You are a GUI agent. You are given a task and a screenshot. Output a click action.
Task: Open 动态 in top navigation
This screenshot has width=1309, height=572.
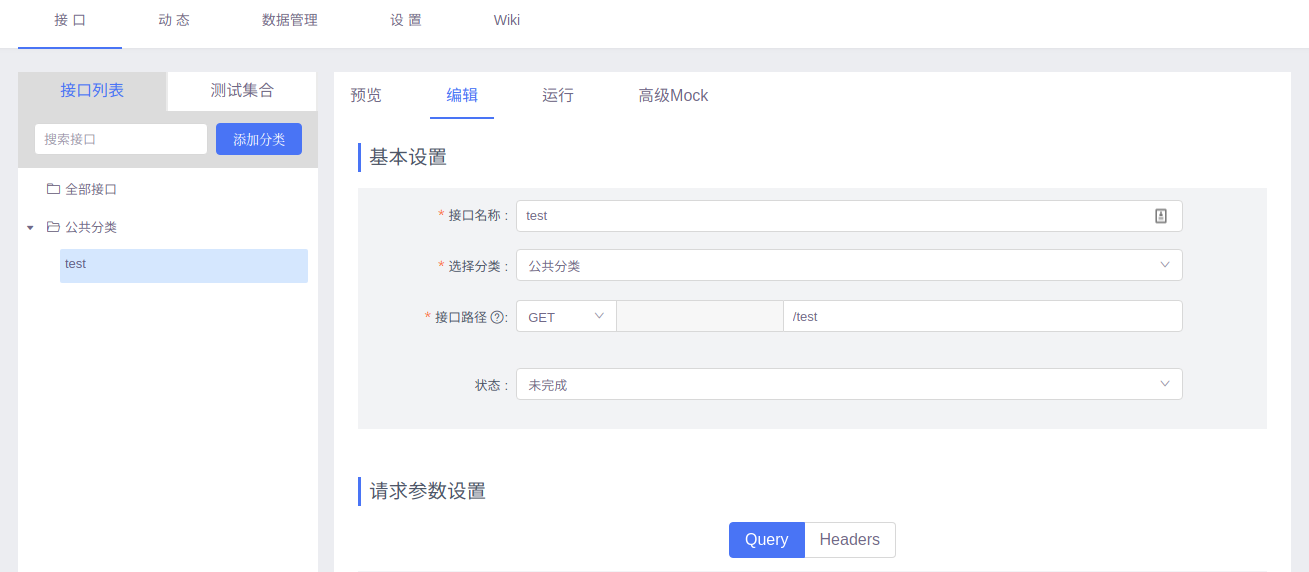click(x=174, y=20)
